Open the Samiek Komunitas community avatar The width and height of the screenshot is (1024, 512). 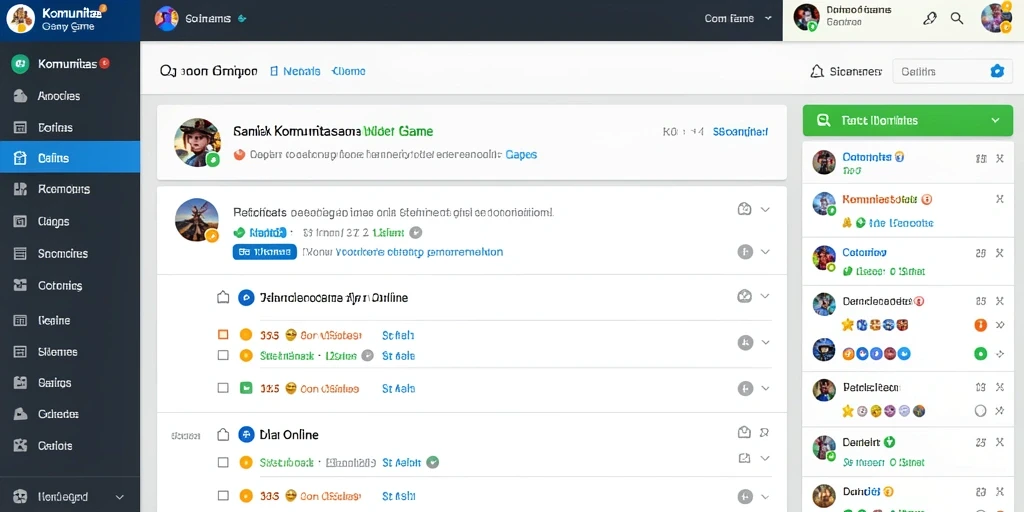(197, 142)
